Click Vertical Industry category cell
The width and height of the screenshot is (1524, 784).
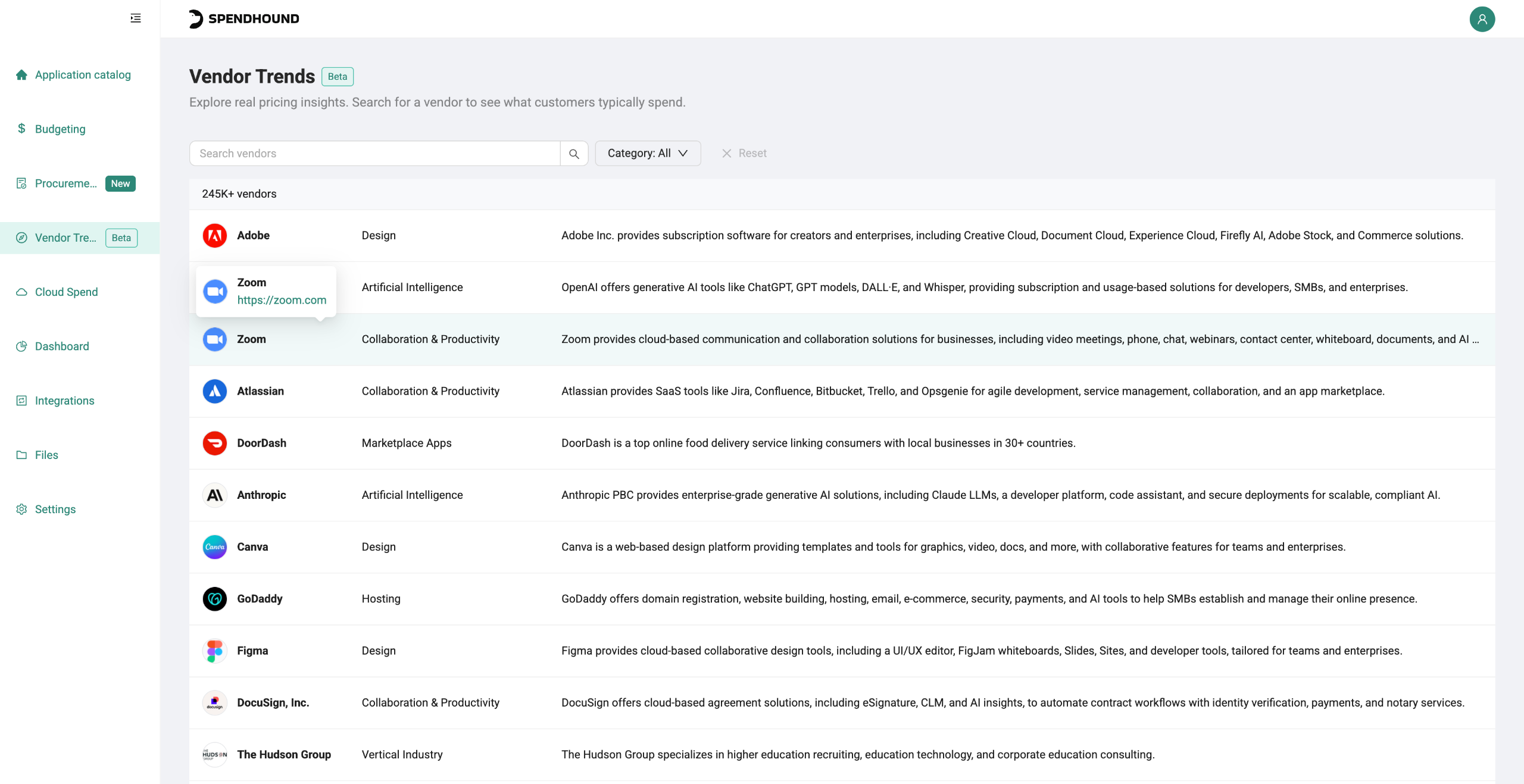coord(402,754)
